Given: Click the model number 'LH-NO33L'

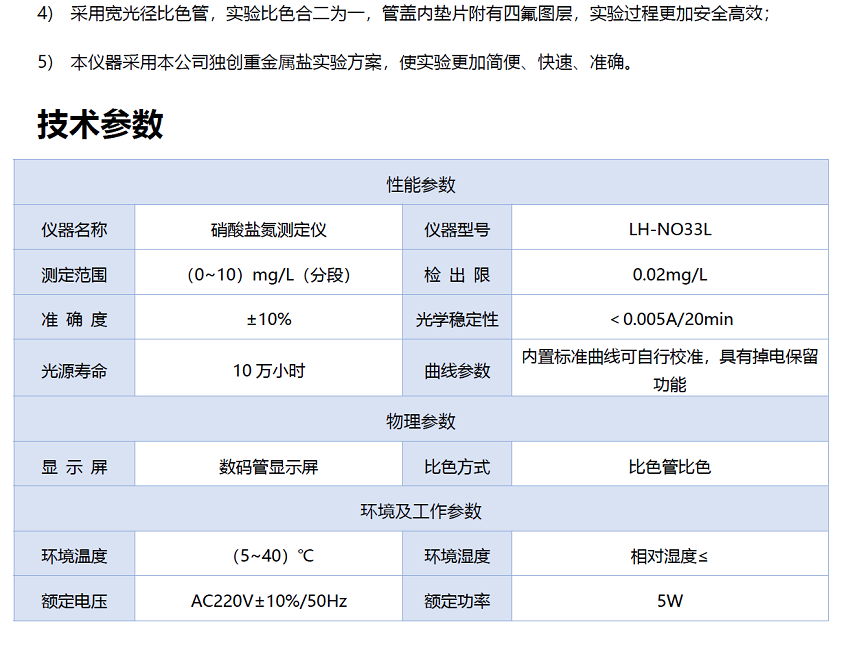Looking at the screenshot, I should 670,229.
